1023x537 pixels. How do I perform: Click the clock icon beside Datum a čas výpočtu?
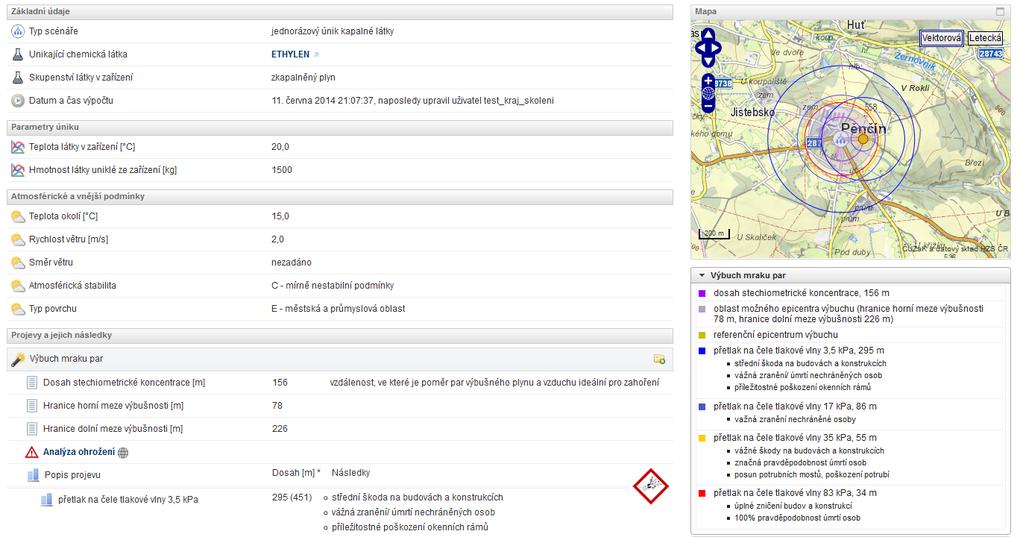(x=18, y=101)
